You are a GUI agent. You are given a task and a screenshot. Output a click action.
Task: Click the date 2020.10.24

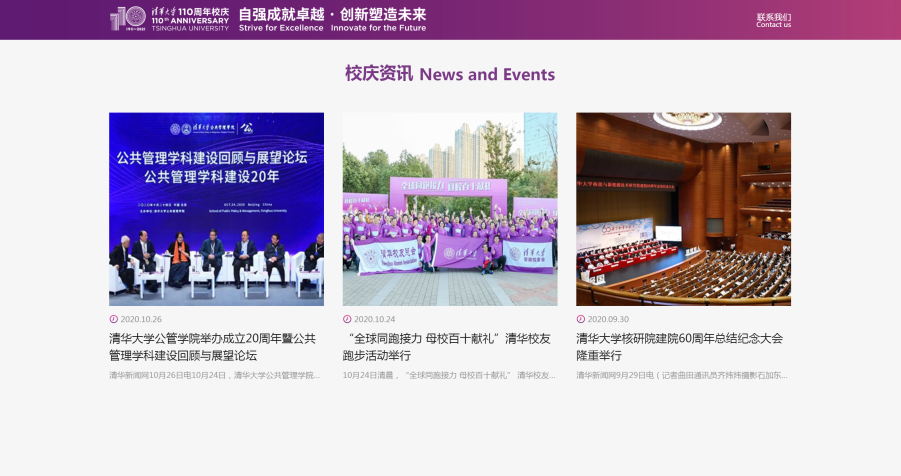click(x=375, y=319)
